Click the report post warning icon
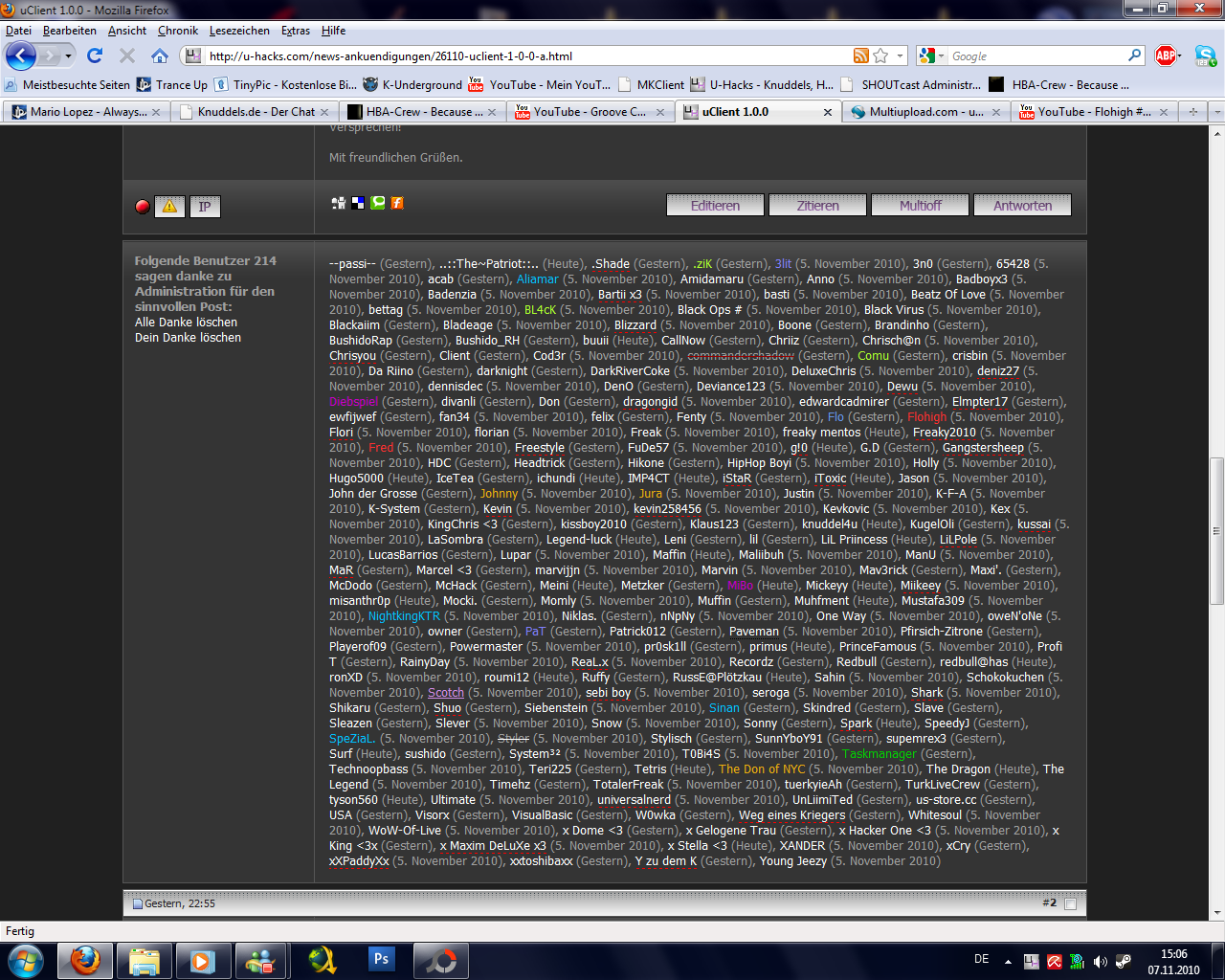This screenshot has width=1225, height=980. (x=169, y=206)
